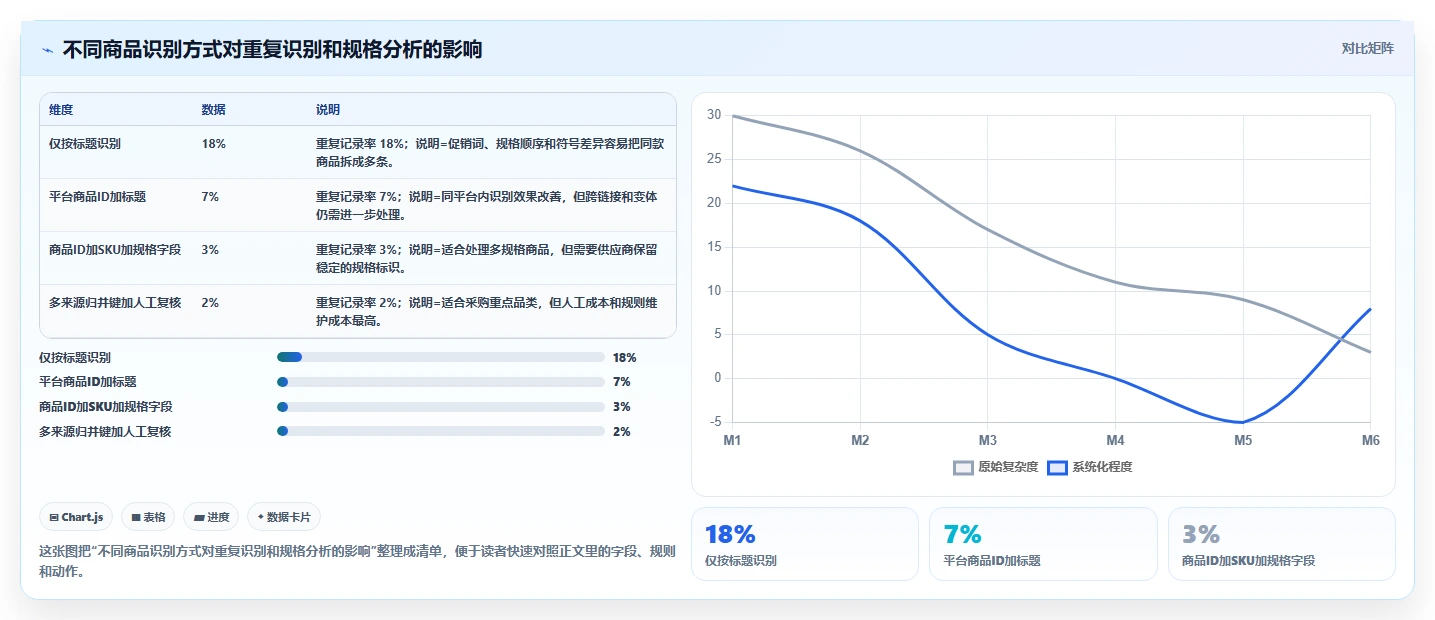Screen dimensions: 1435x620
Task: Click the 多来源归并键加人工复核 label beside progress bars
Action: 105,431
